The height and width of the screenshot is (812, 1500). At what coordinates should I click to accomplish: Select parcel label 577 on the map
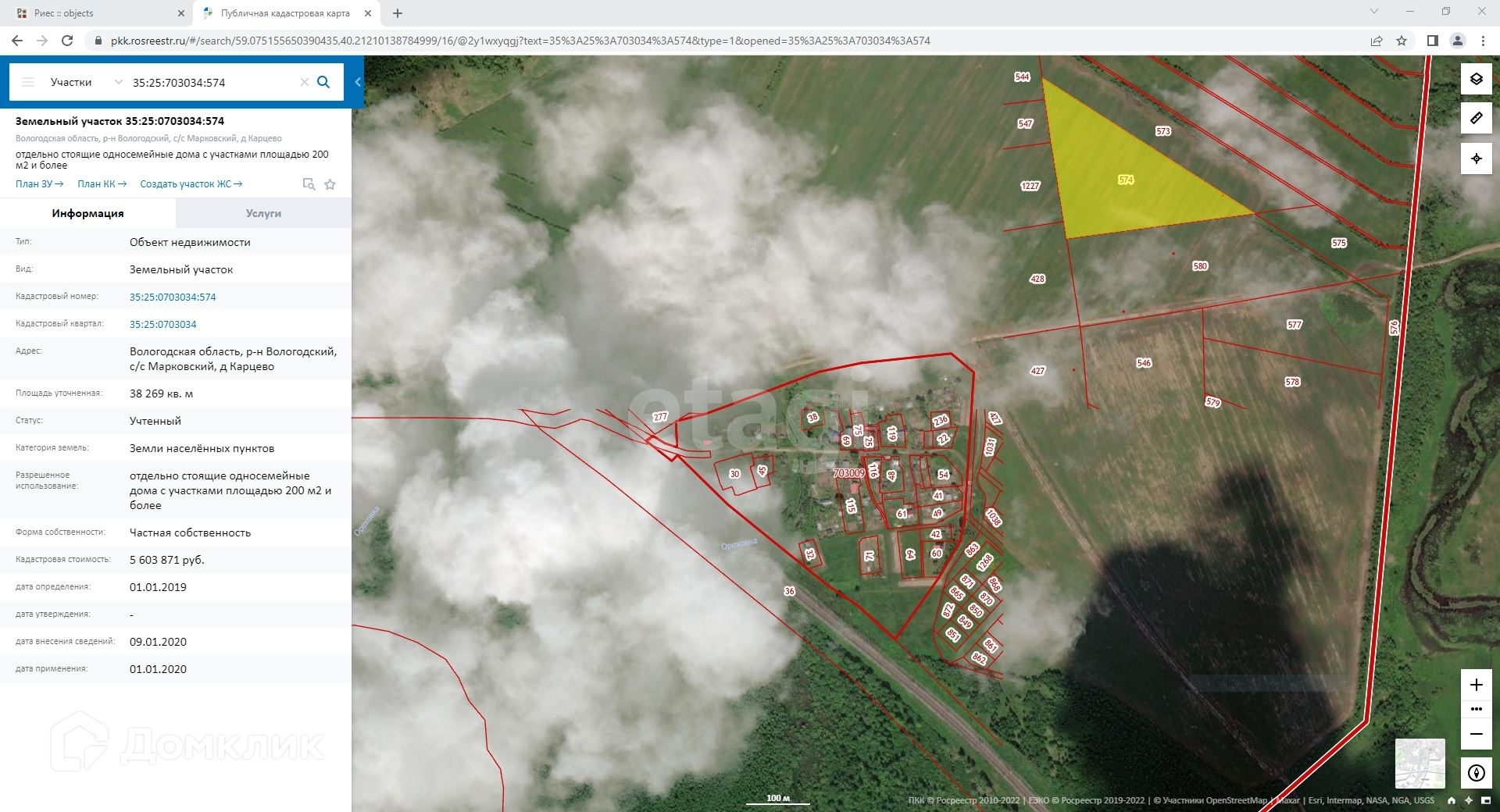tap(1295, 325)
